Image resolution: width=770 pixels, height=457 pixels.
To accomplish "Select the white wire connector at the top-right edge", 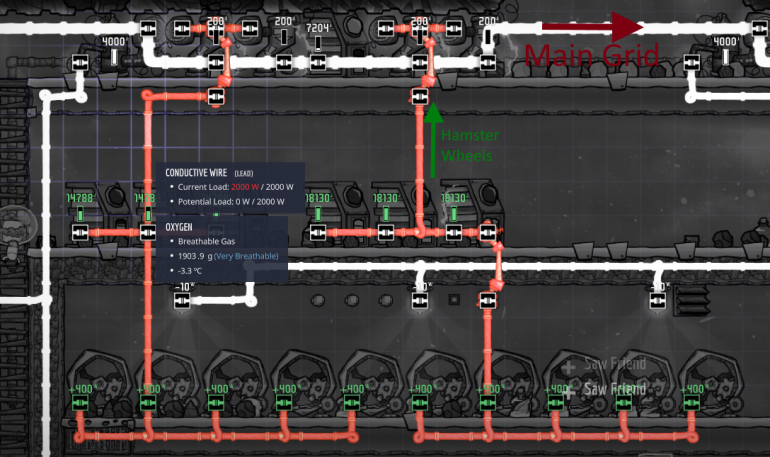I will 759,28.
